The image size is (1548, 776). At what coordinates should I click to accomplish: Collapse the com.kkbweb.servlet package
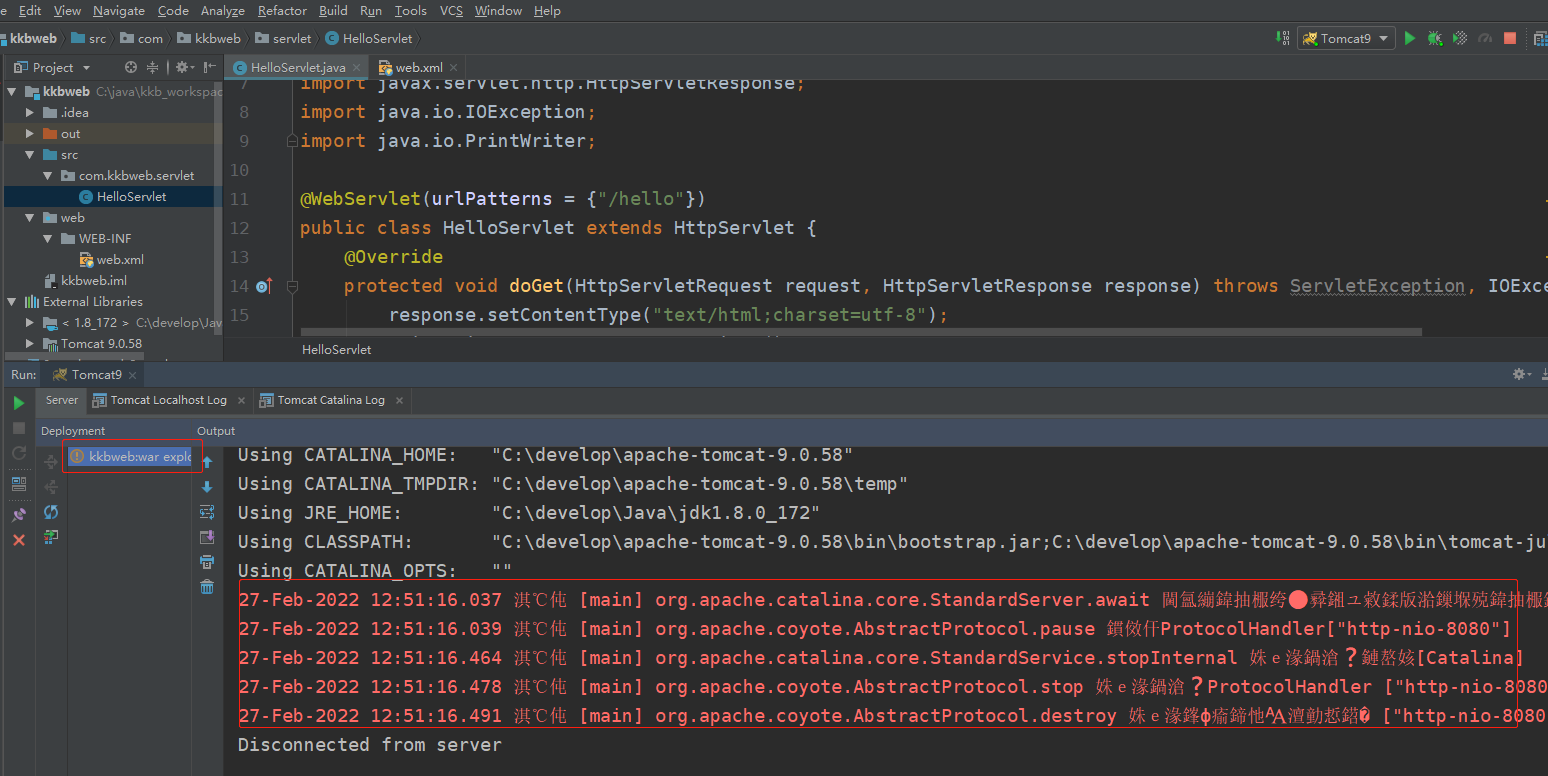(48, 176)
